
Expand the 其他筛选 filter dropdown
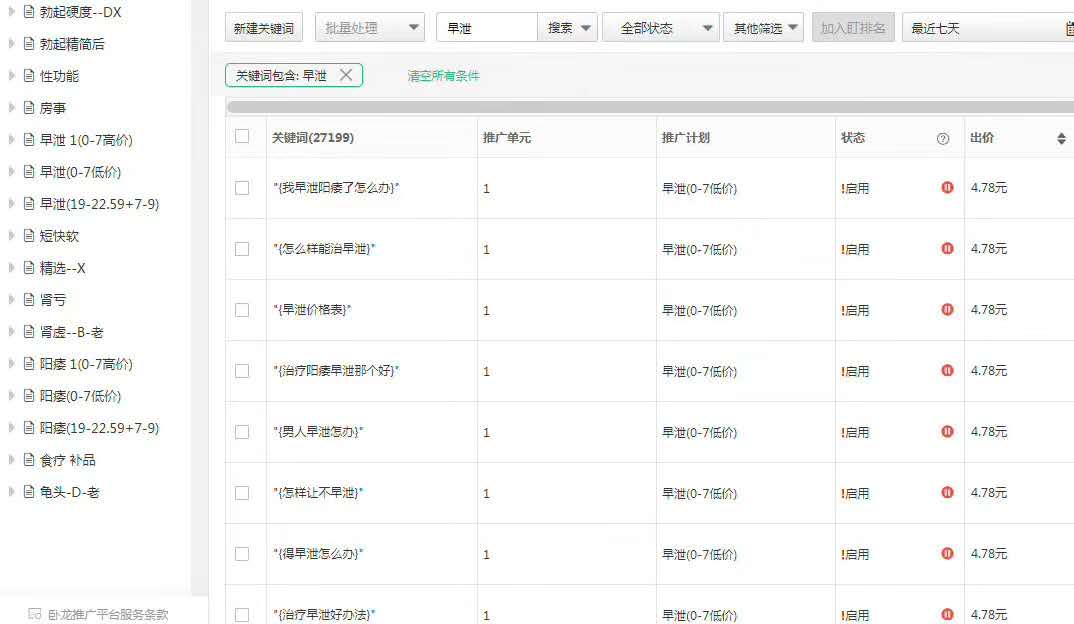(765, 28)
